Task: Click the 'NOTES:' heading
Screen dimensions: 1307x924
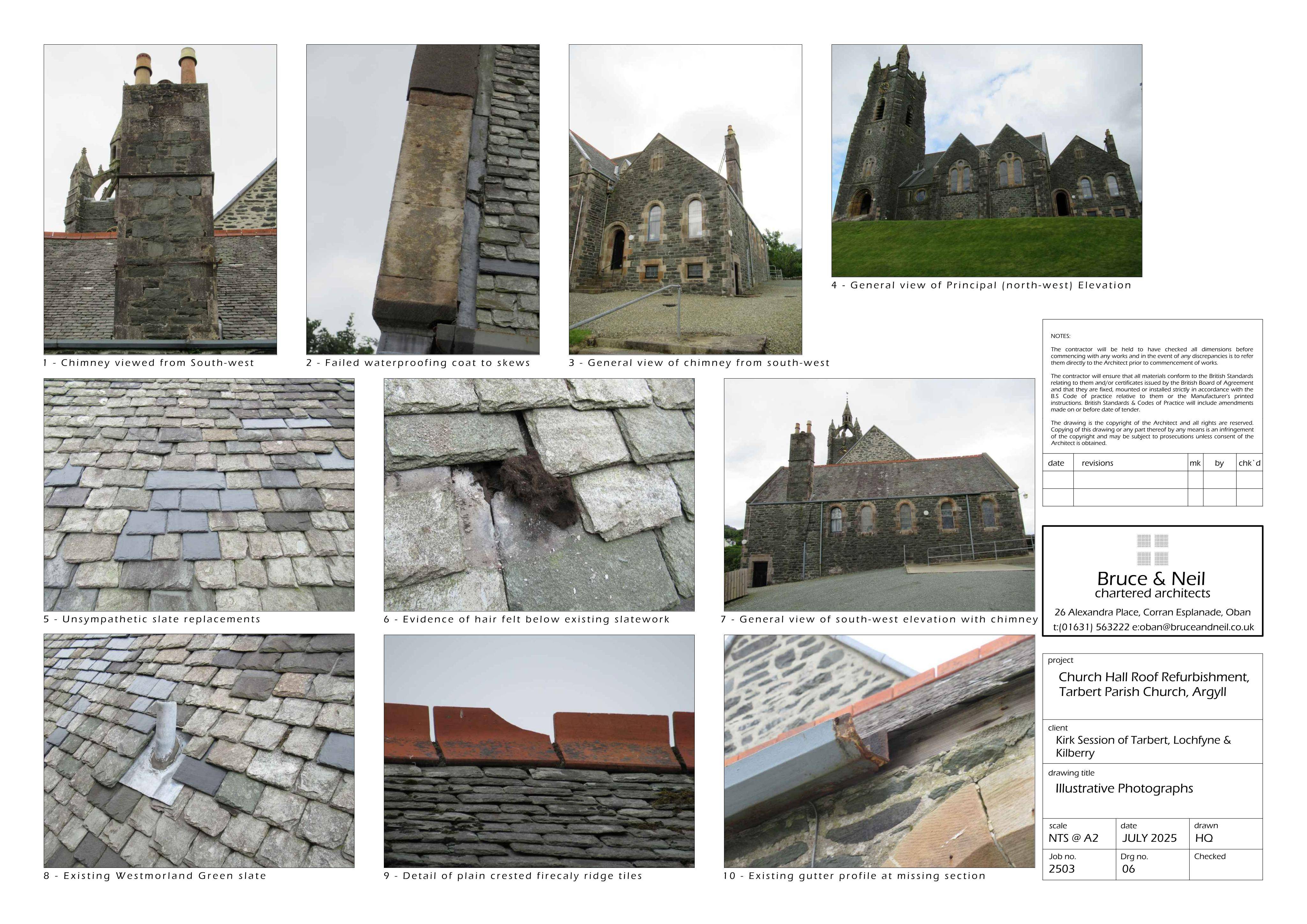Action: [x=1061, y=336]
